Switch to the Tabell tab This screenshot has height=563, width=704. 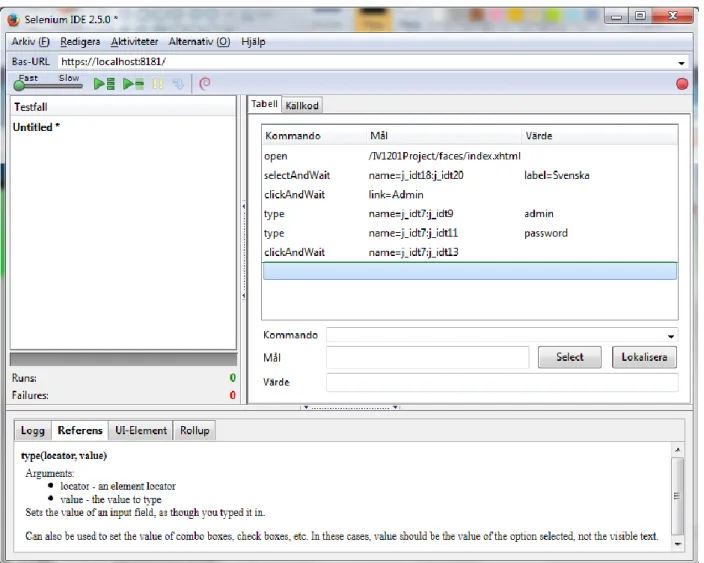264,104
